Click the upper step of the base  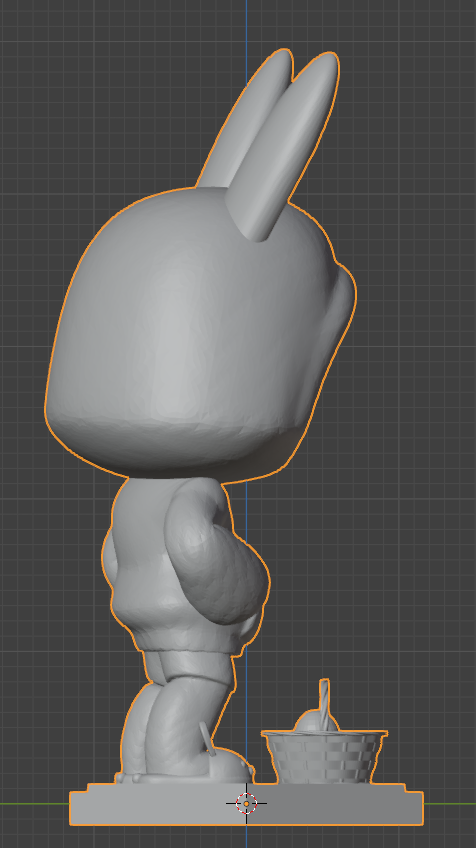pyautogui.click(x=246, y=788)
